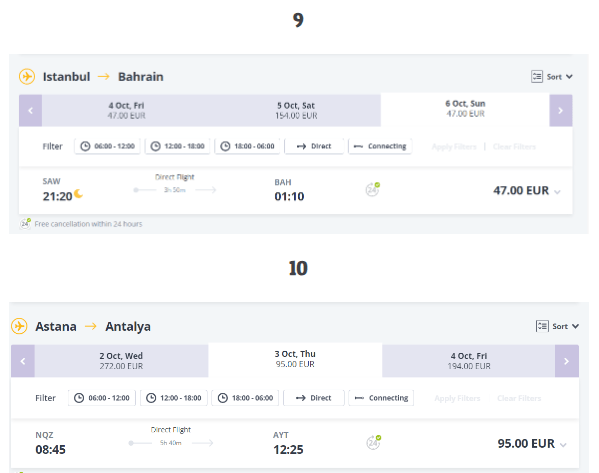This screenshot has height=473, width=599.
Task: Select the 2 Oct, Wed date tab
Action: coord(121,361)
